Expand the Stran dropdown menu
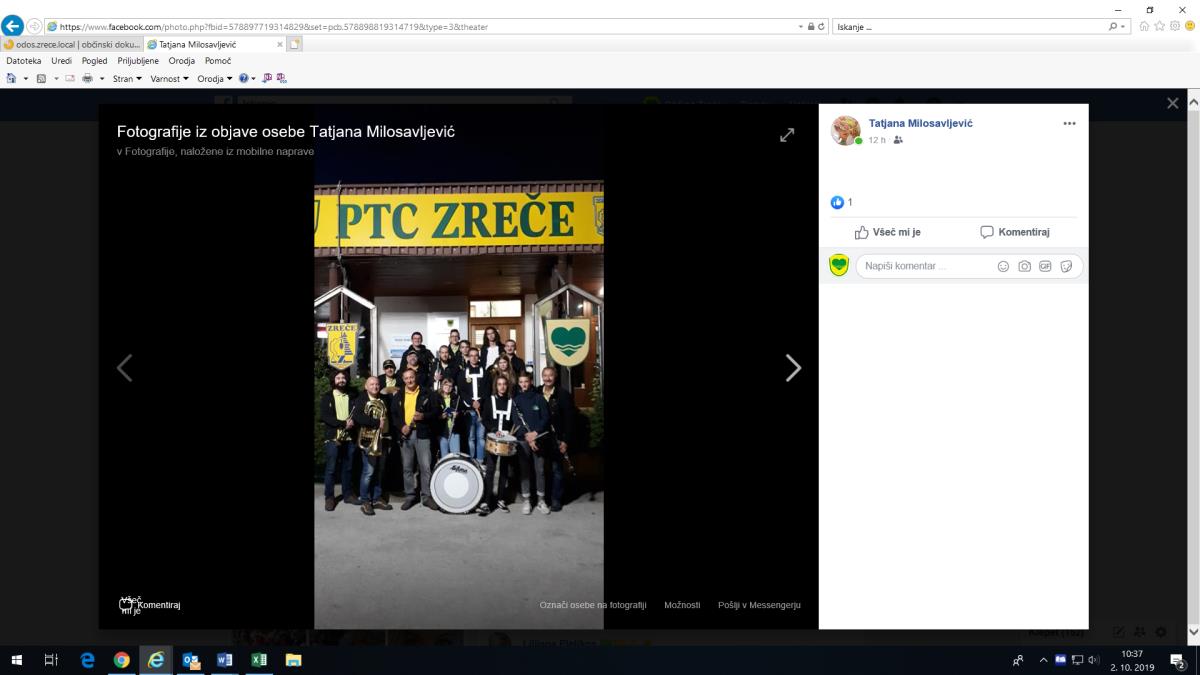Screen dimensions: 1200x675 pos(127,78)
